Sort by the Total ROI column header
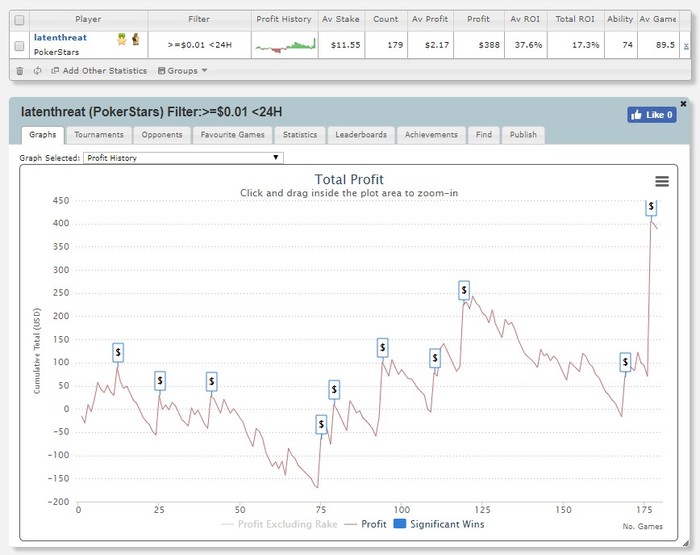The width and height of the screenshot is (700, 555). (x=575, y=19)
